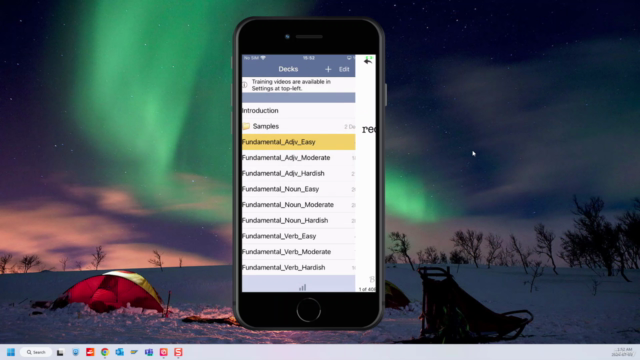This screenshot has height=360, width=640.
Task: Tap the plus icon to add a deck
Action: (328, 69)
